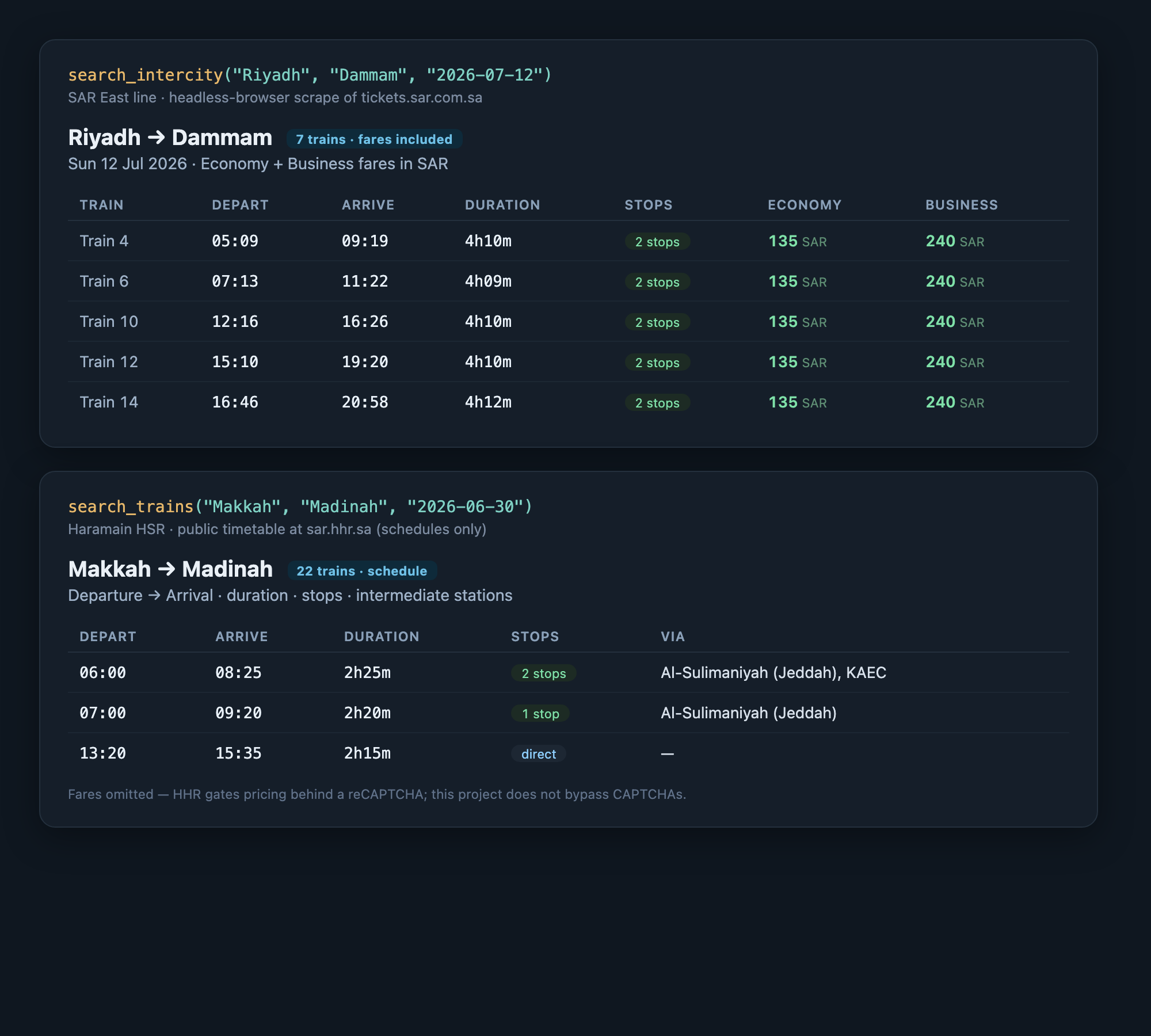Click the '7 trains · fares included' badge
Screen dimensions: 1151x1036
pyautogui.click(x=374, y=139)
